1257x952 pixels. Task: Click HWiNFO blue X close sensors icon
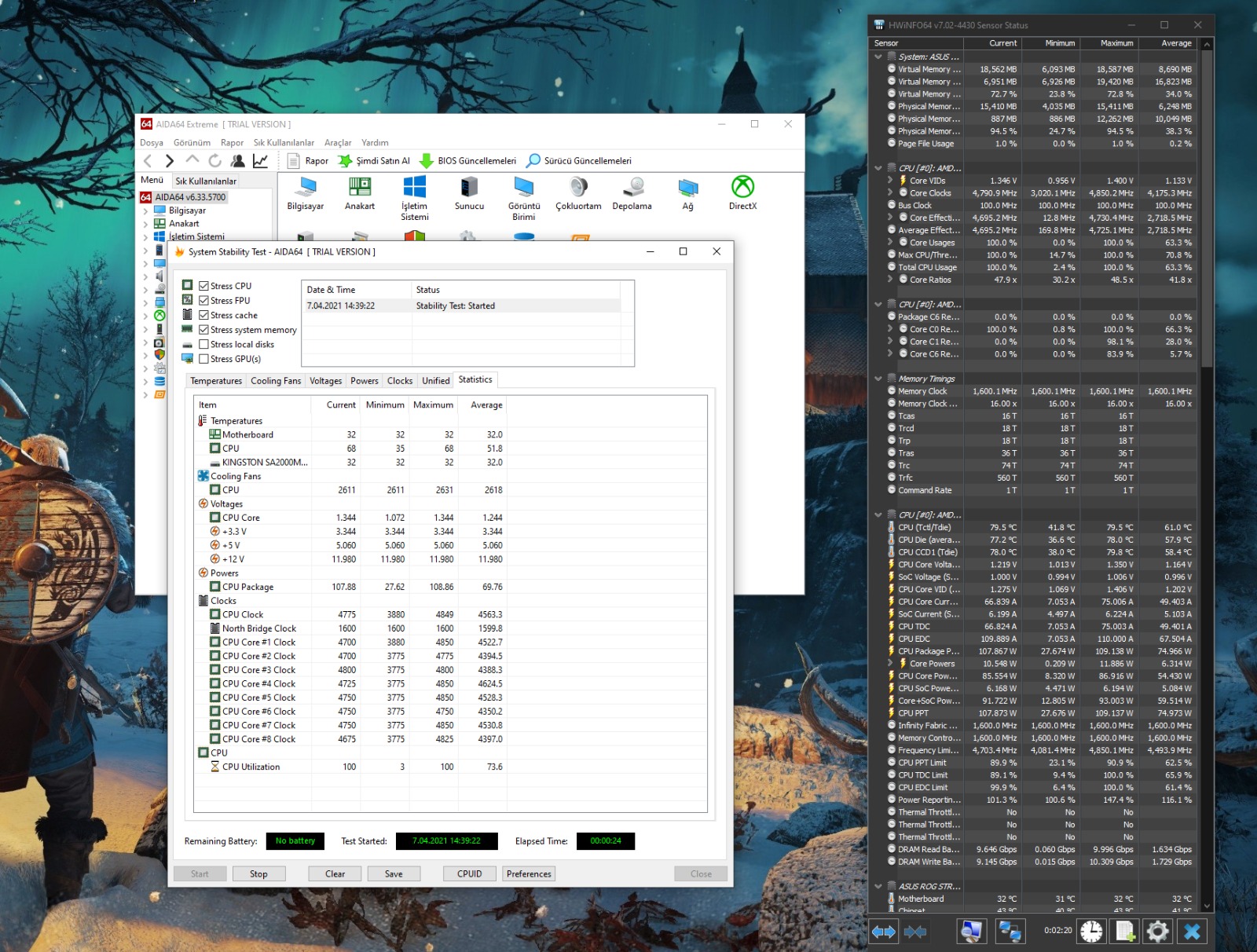coord(1192,932)
